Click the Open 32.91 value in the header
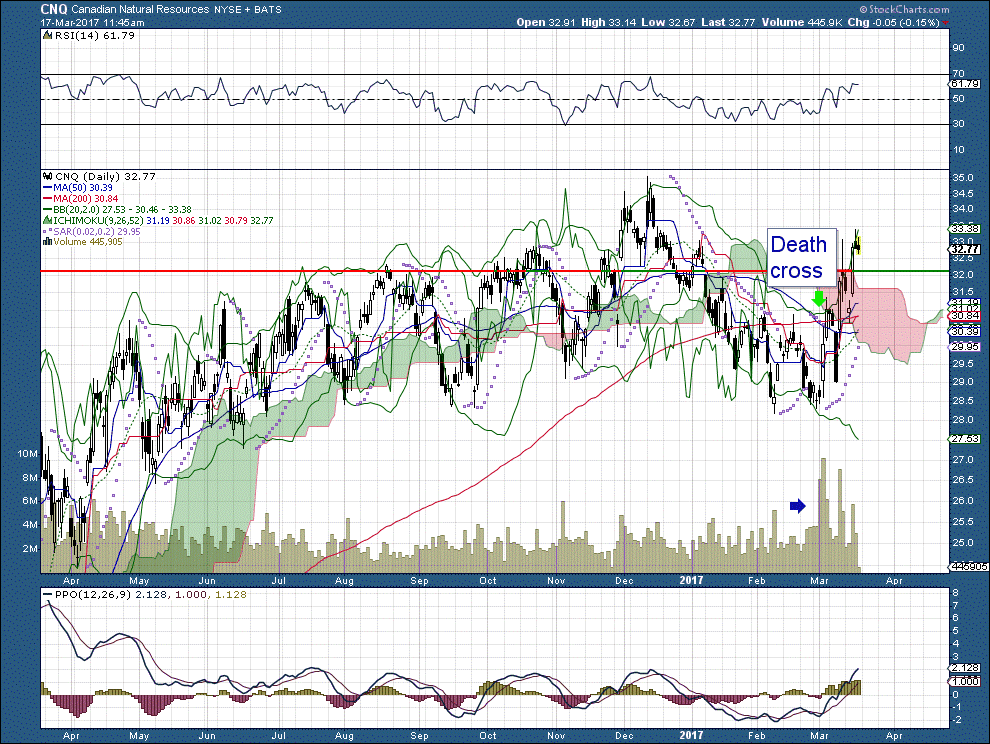The image size is (990, 744). [x=546, y=22]
